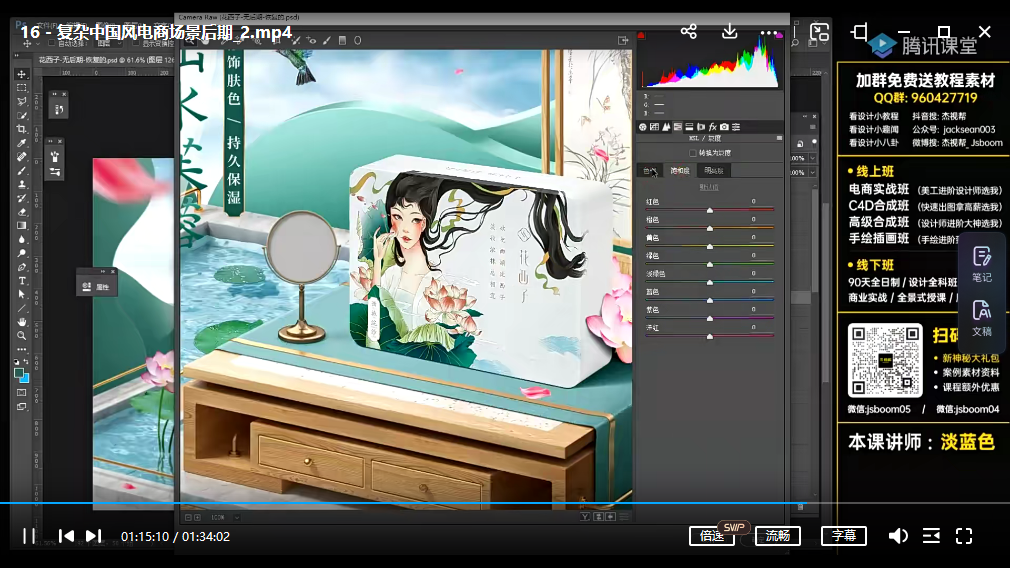Select the Zoom tool in left toolbar
The width and height of the screenshot is (1010, 568).
[x=22, y=336]
